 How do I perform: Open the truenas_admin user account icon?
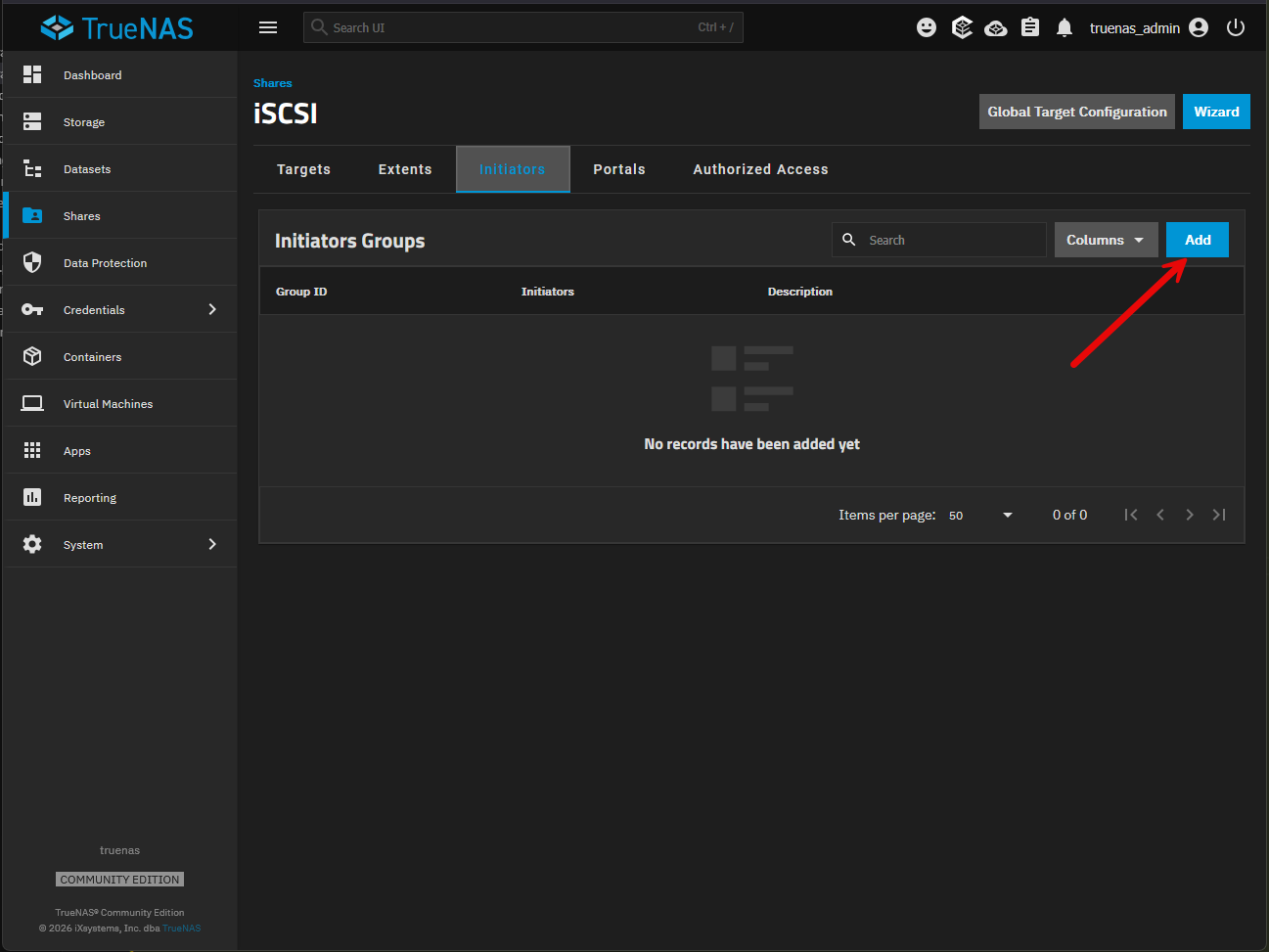pyautogui.click(x=1199, y=27)
